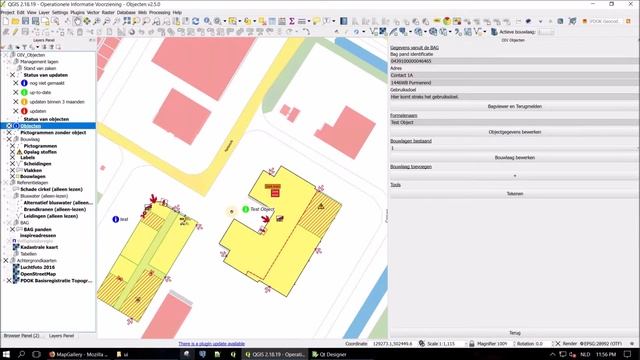The height and width of the screenshot is (360, 640).
Task: Click the Tekenen button
Action: [514, 194]
